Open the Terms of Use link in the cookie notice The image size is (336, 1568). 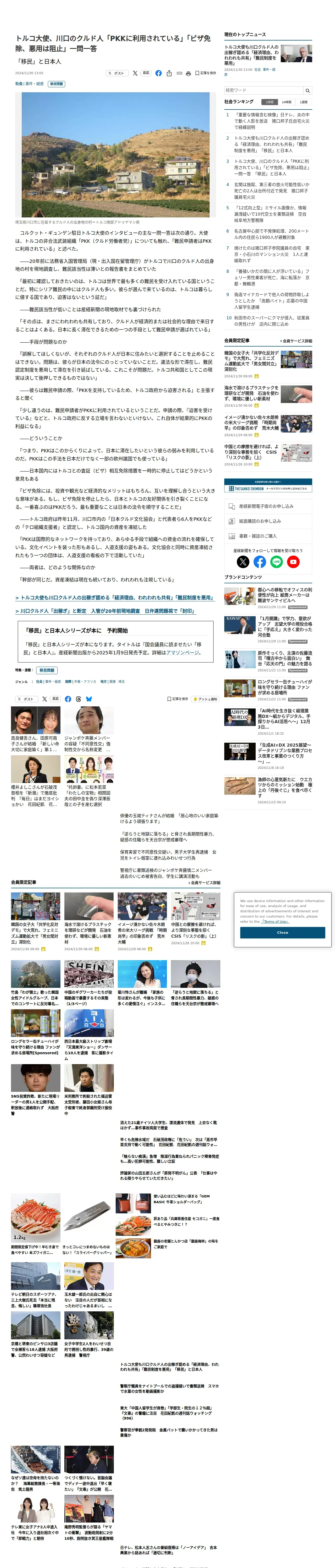(275, 921)
